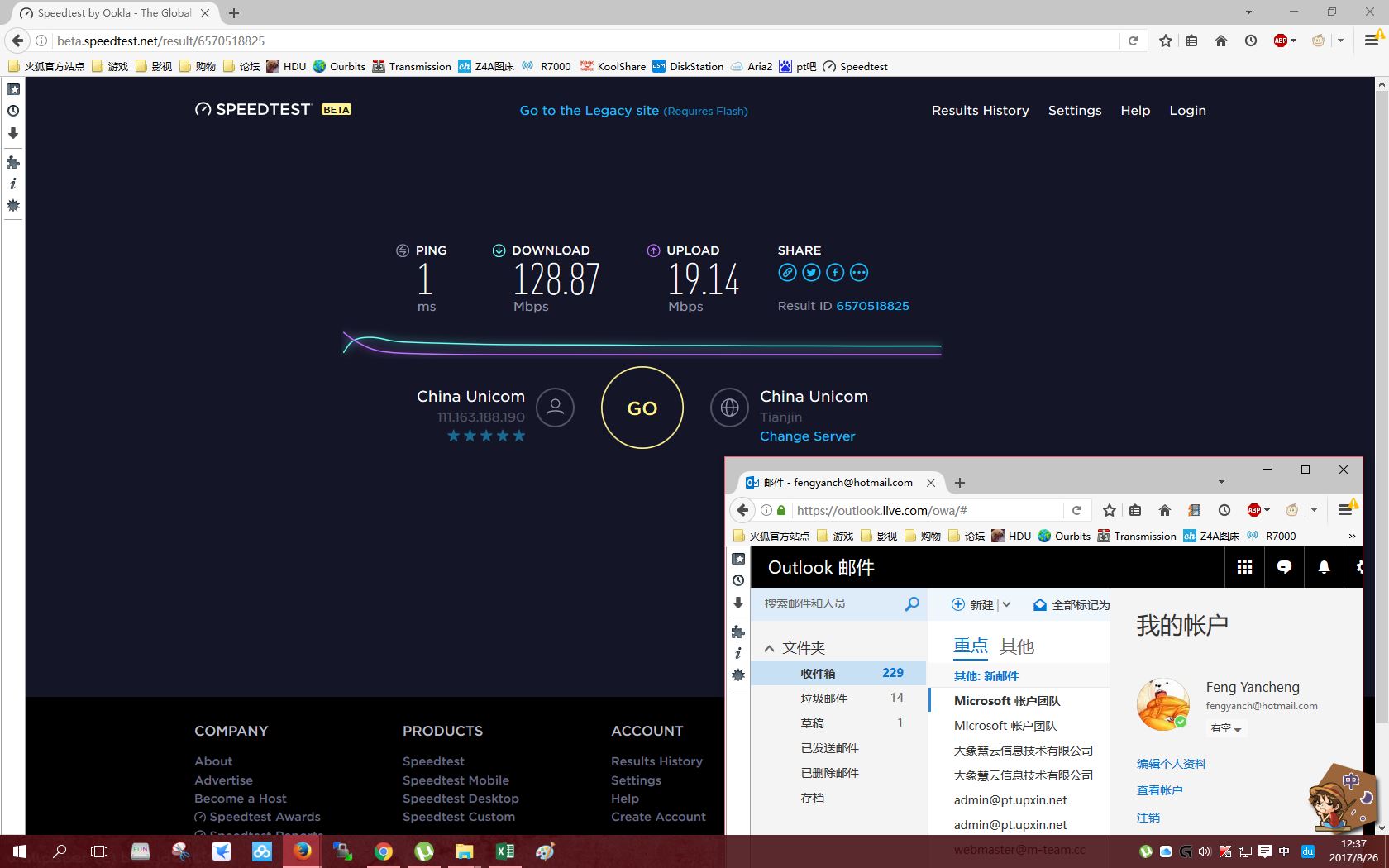Share the result on Facebook
Screen dimensions: 1389x868
[x=835, y=273]
